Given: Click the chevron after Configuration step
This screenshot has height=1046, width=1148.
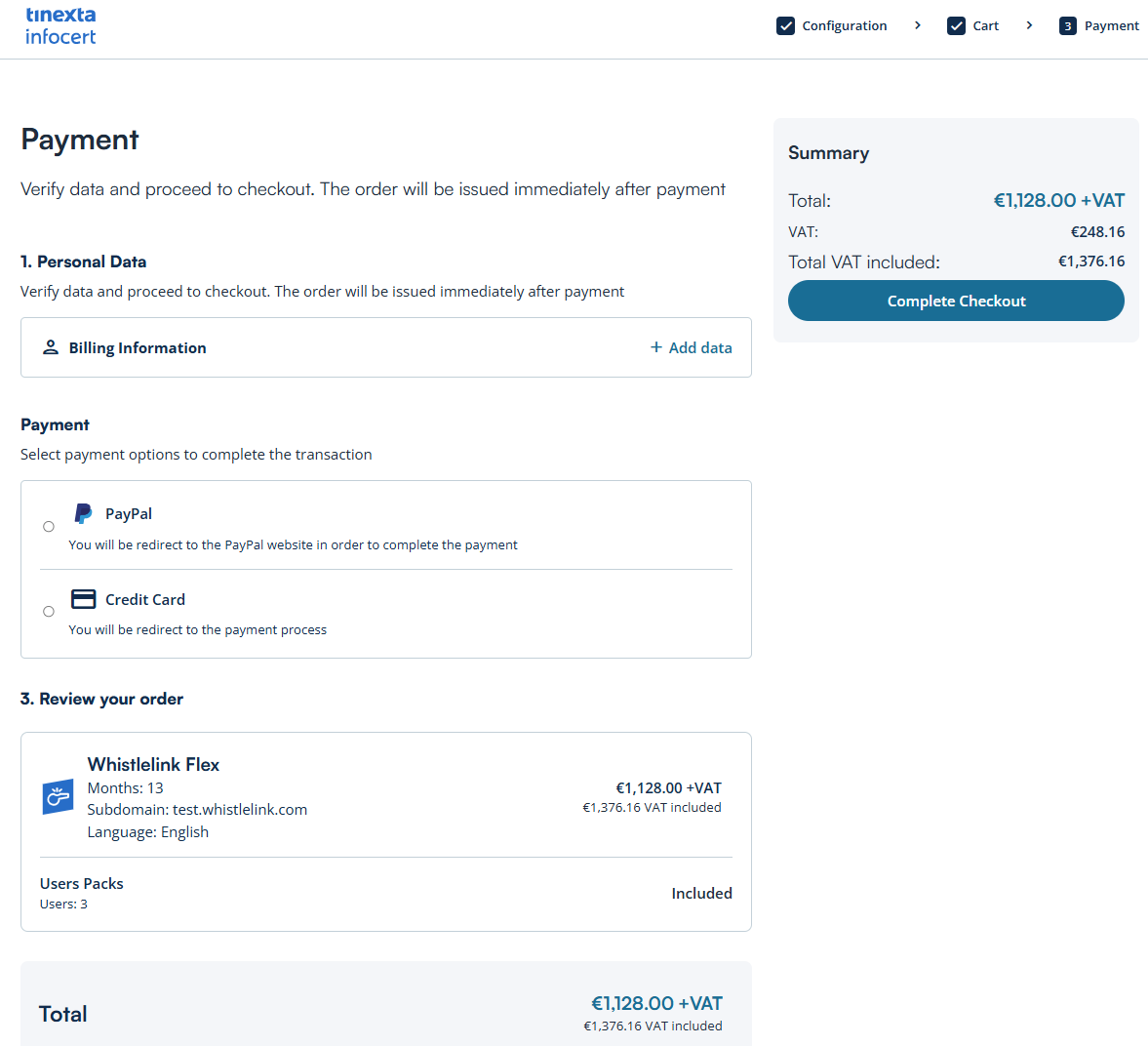Looking at the screenshot, I should pos(918,25).
